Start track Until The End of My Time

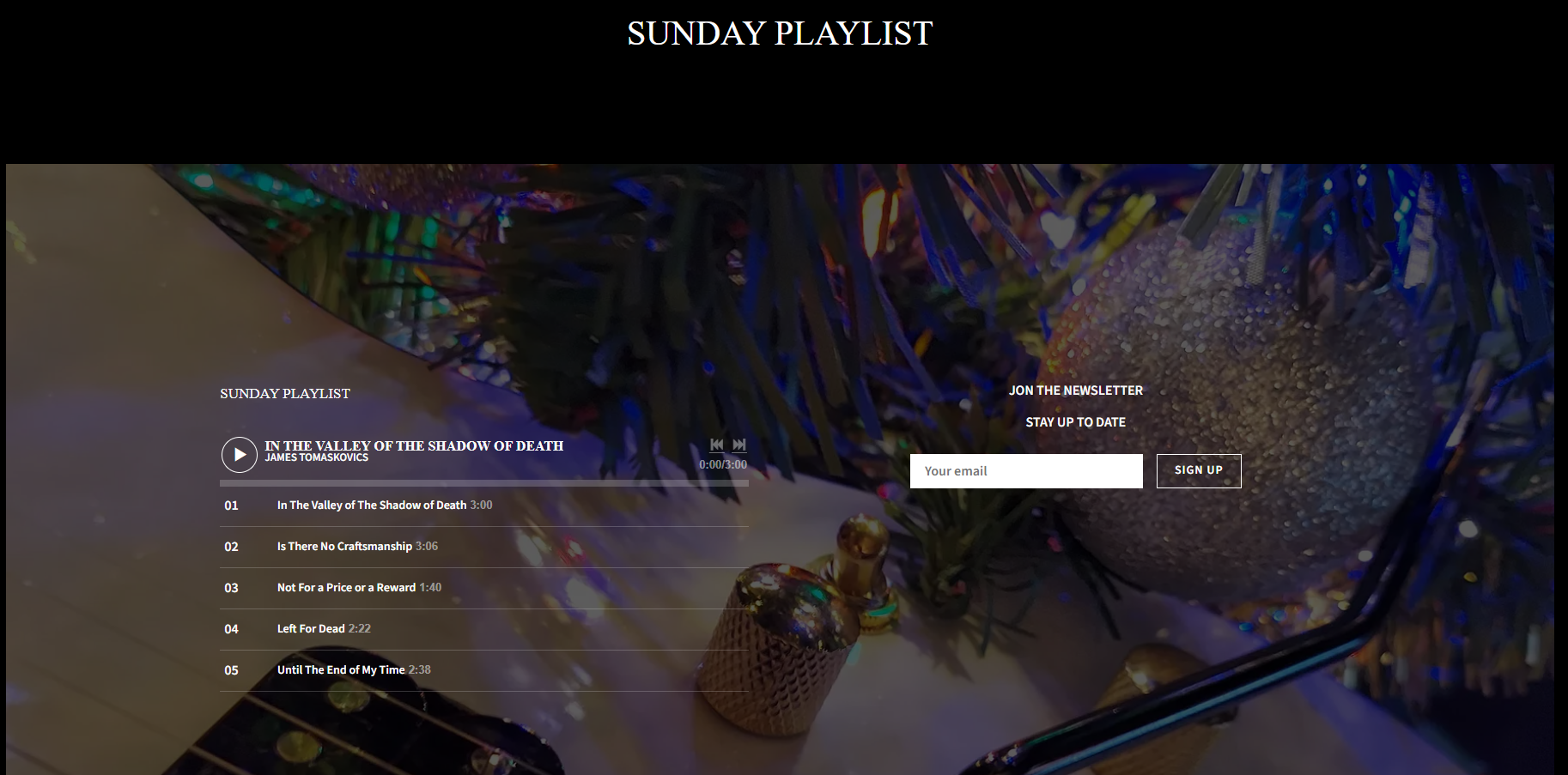coord(484,670)
